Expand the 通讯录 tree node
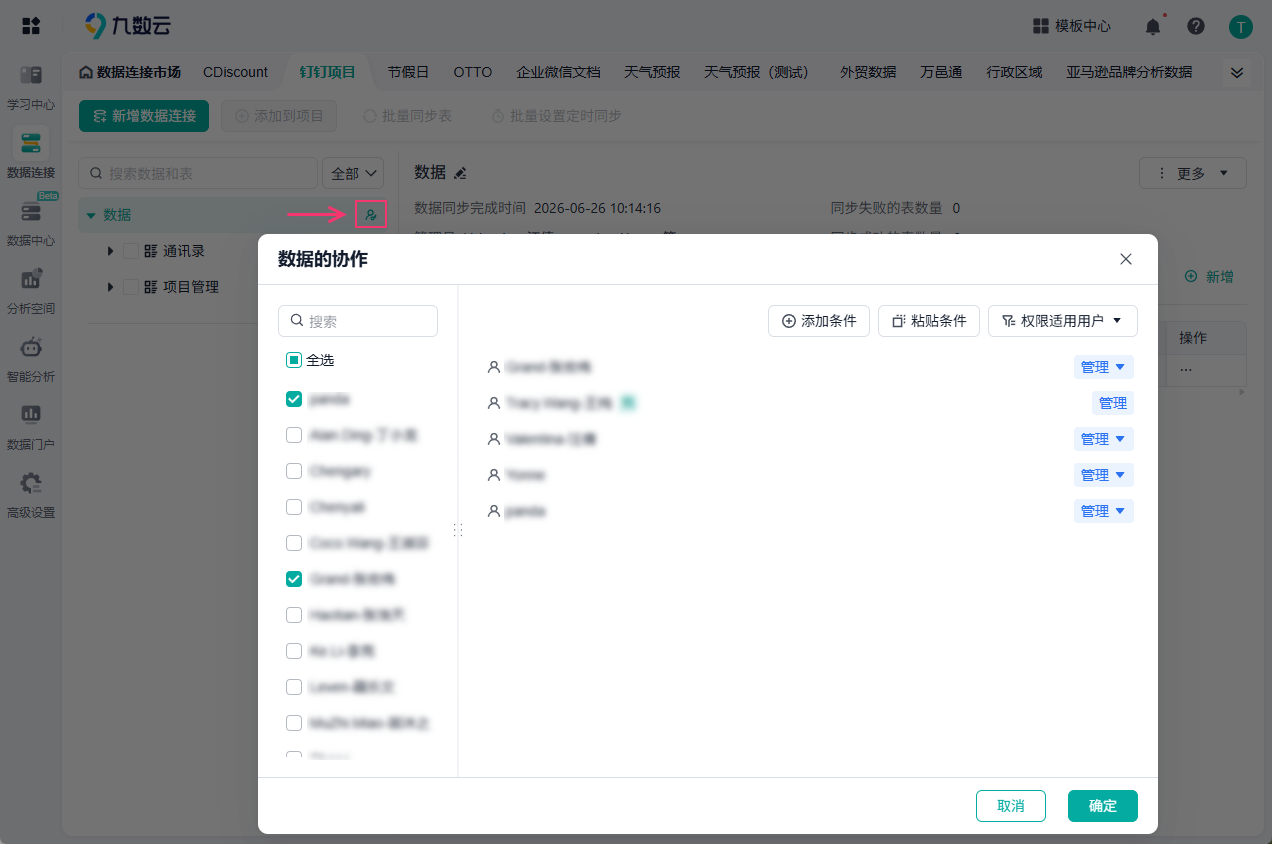This screenshot has height=844, width=1272. (111, 251)
